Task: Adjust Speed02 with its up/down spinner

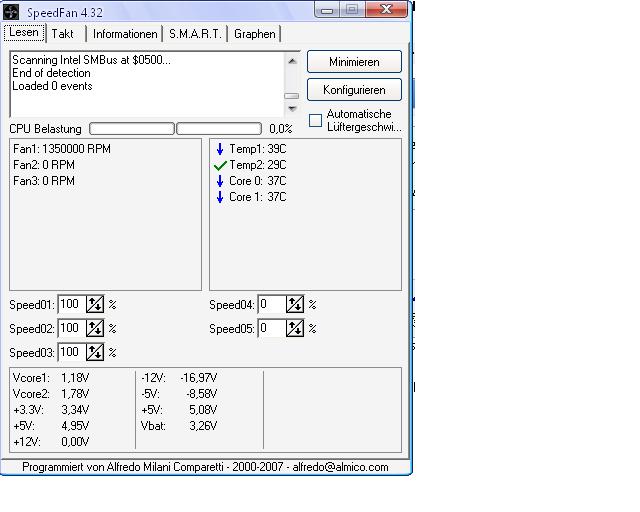Action: click(x=95, y=328)
